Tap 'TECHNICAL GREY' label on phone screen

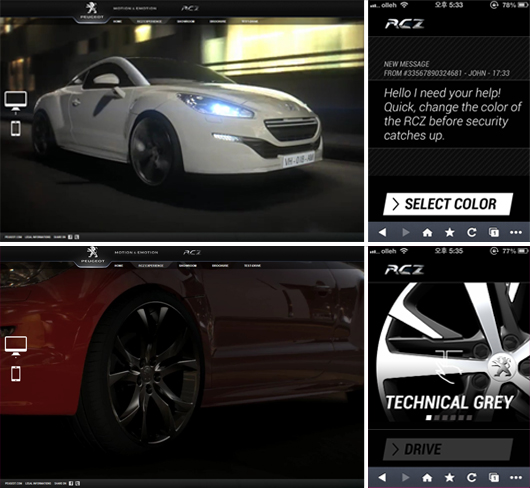tap(449, 402)
